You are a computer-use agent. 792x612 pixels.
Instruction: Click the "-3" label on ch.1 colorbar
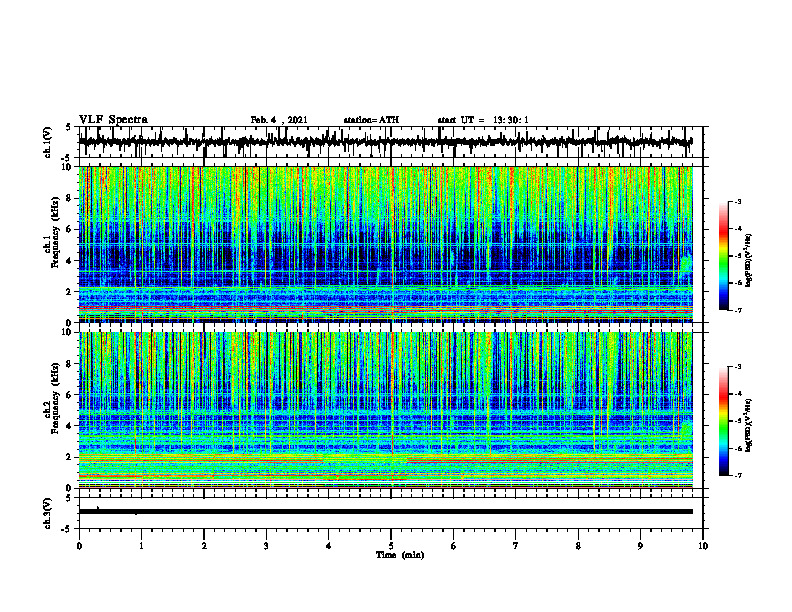[x=738, y=202]
